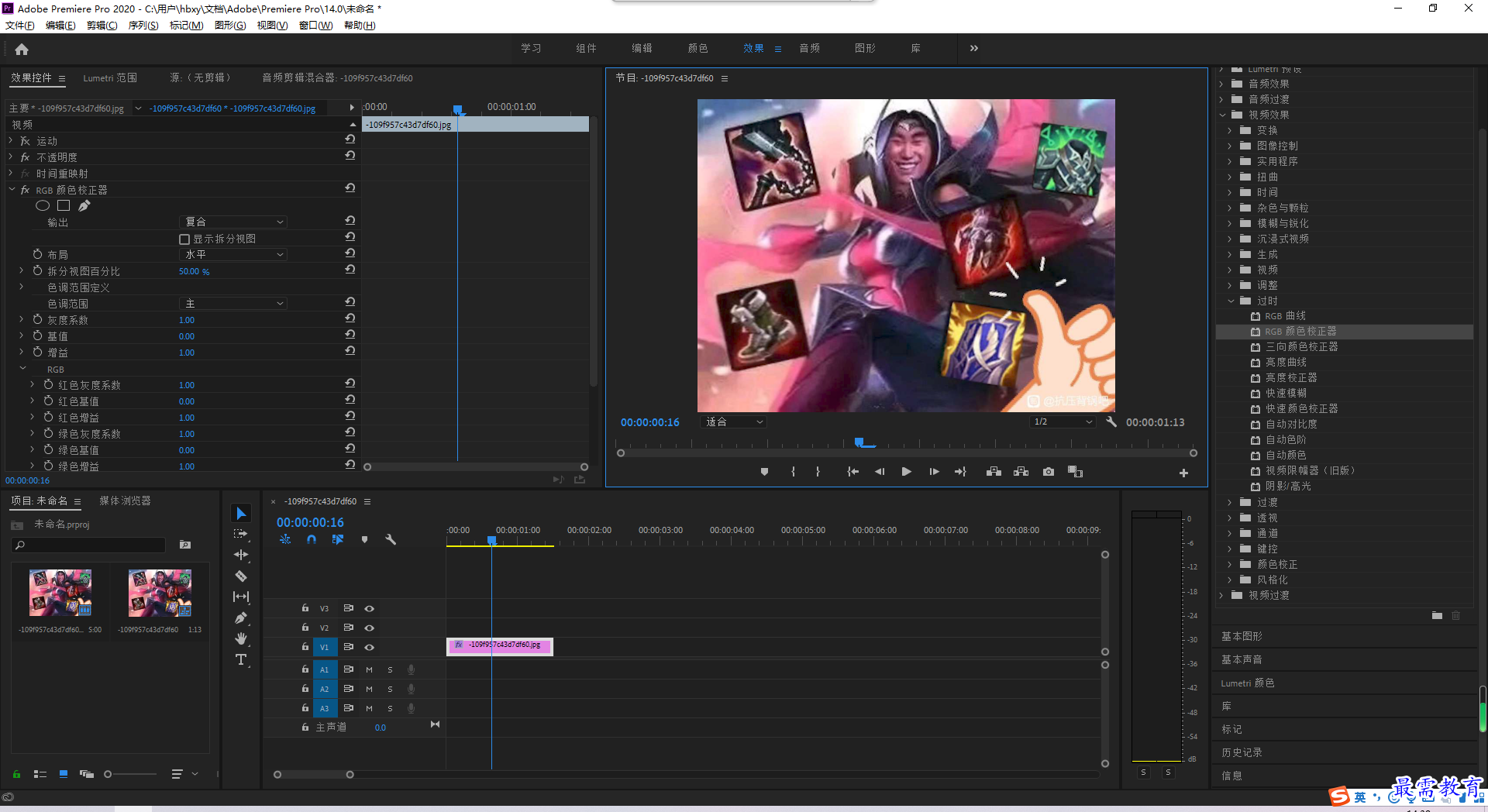This screenshot has width=1488, height=812.
Task: Click the Extract button
Action: (x=1021, y=471)
